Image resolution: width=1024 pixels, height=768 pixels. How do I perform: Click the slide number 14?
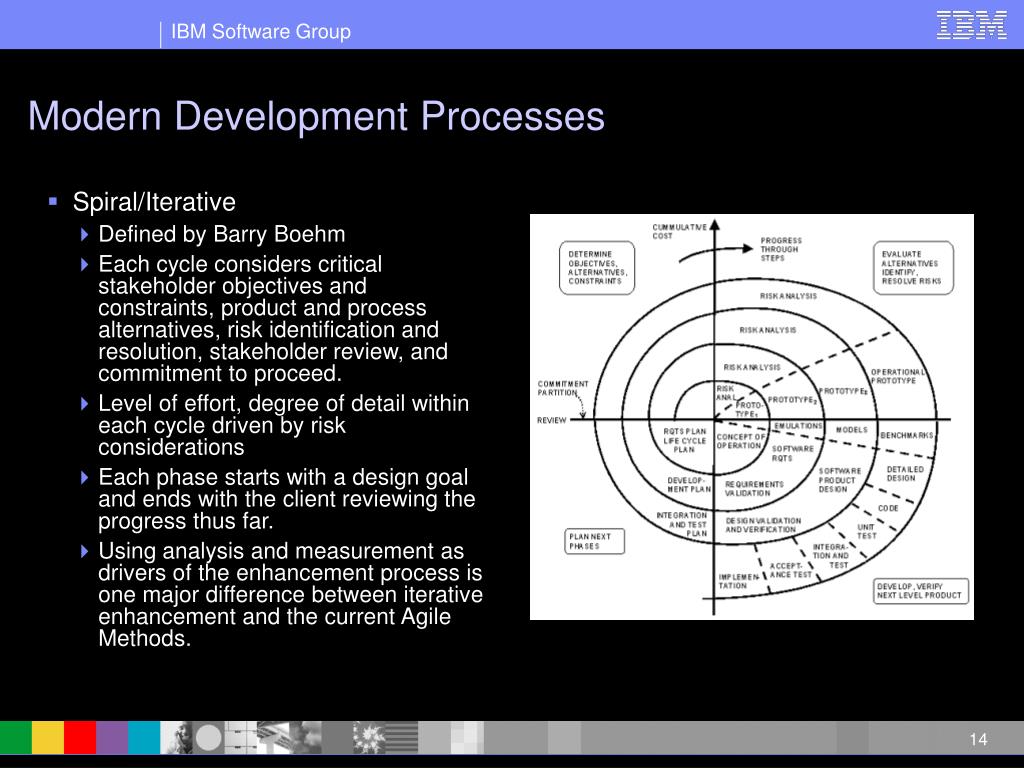(x=978, y=739)
